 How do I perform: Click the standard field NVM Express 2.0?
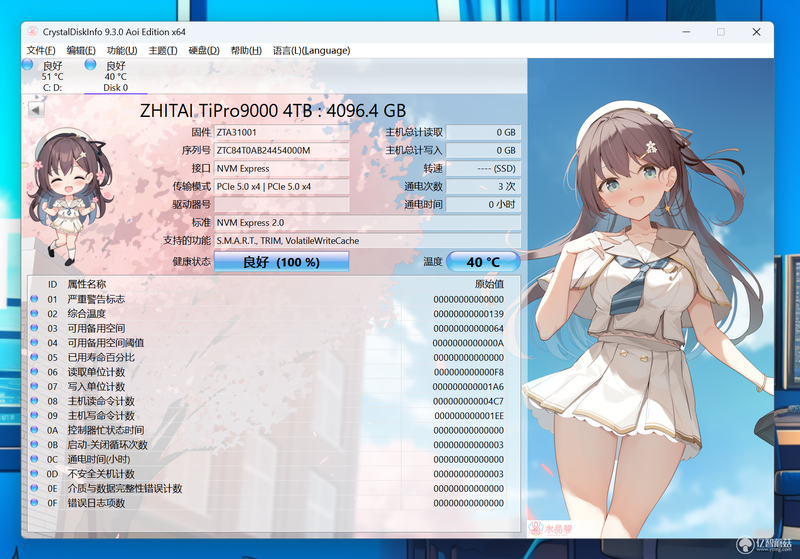tap(367, 223)
